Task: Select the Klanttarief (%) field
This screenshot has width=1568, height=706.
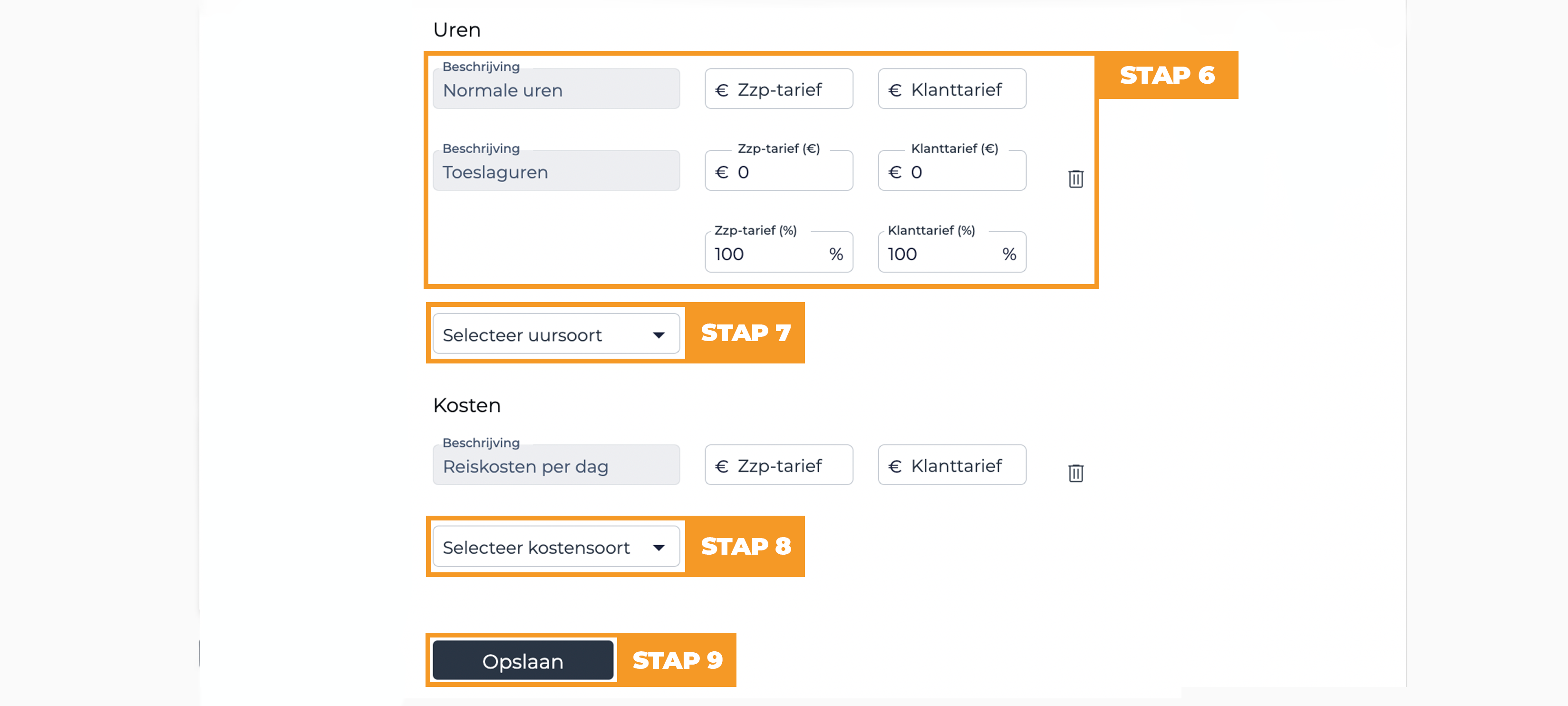Action: click(x=952, y=252)
